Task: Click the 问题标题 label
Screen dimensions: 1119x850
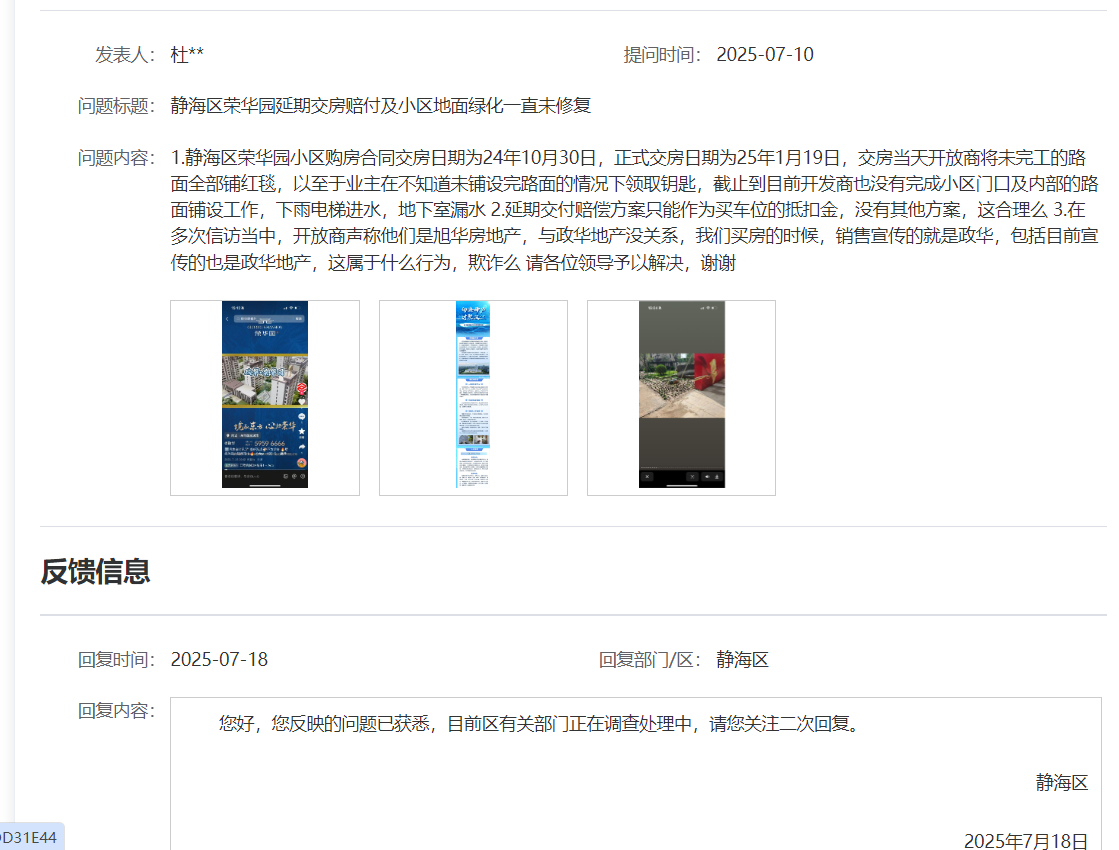Action: pos(116,106)
